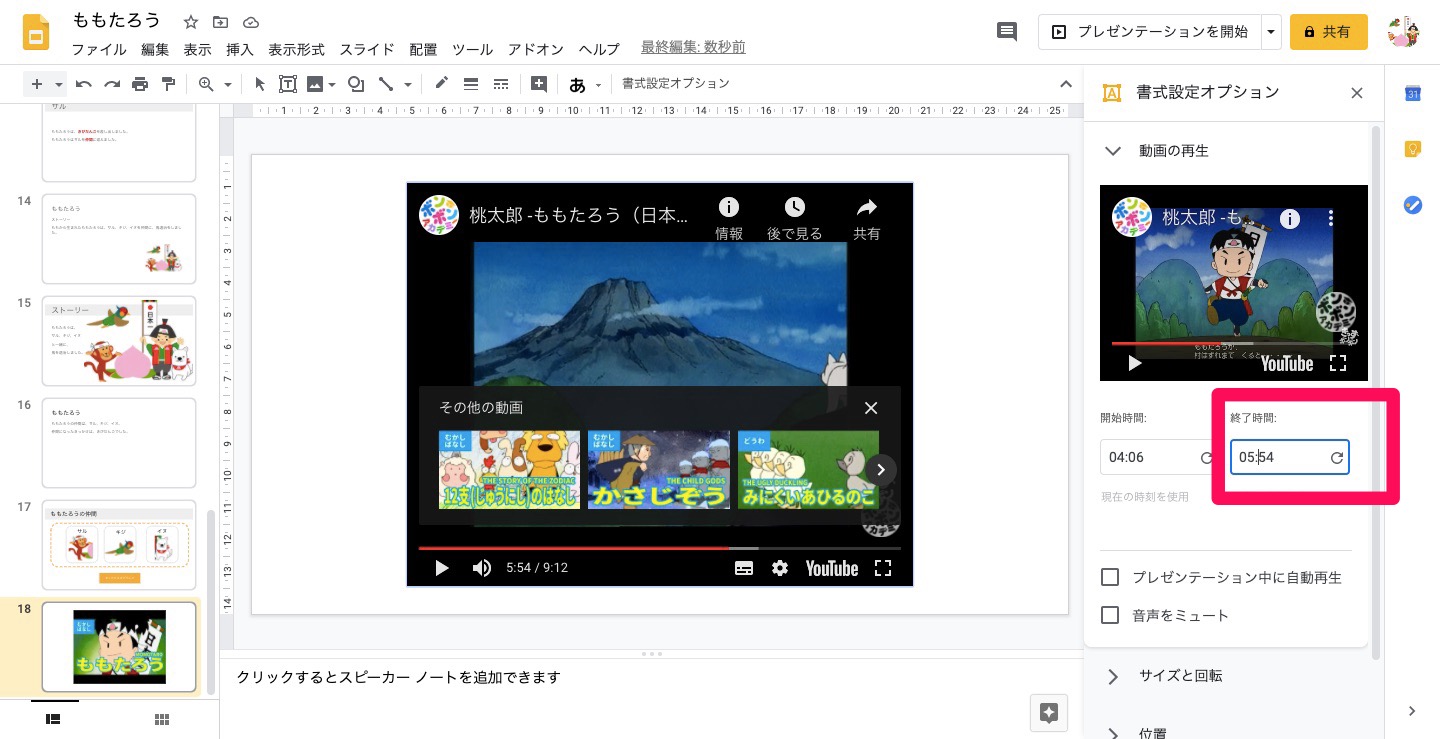Select the paint format tool
Image resolution: width=1440 pixels, height=739 pixels.
168,84
